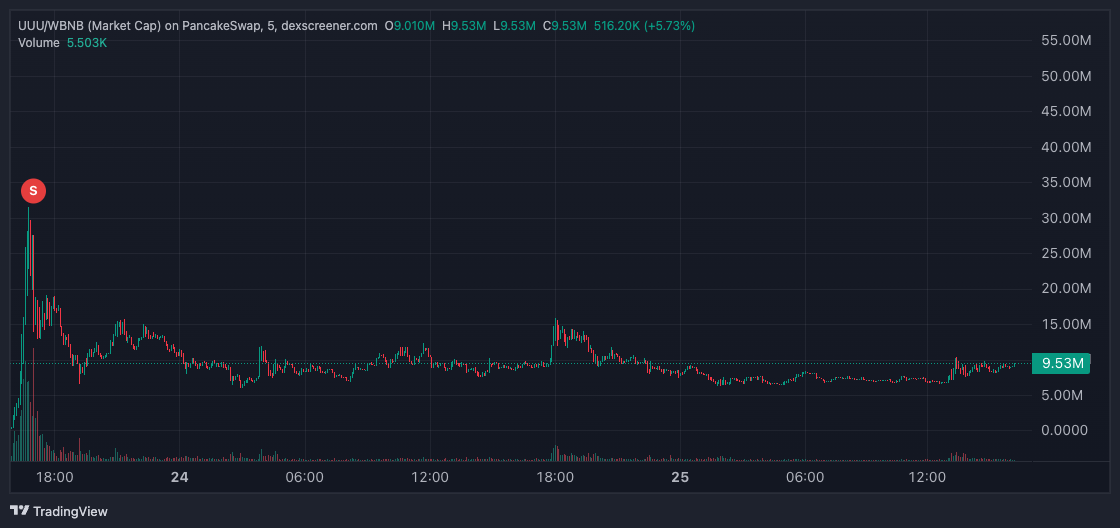
Task: Open the TradingView attribution link text
Action: 70,511
